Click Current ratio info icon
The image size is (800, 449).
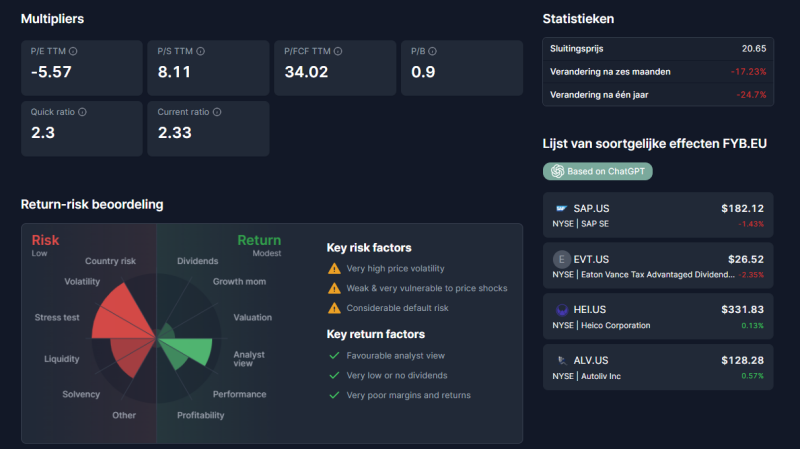point(217,112)
